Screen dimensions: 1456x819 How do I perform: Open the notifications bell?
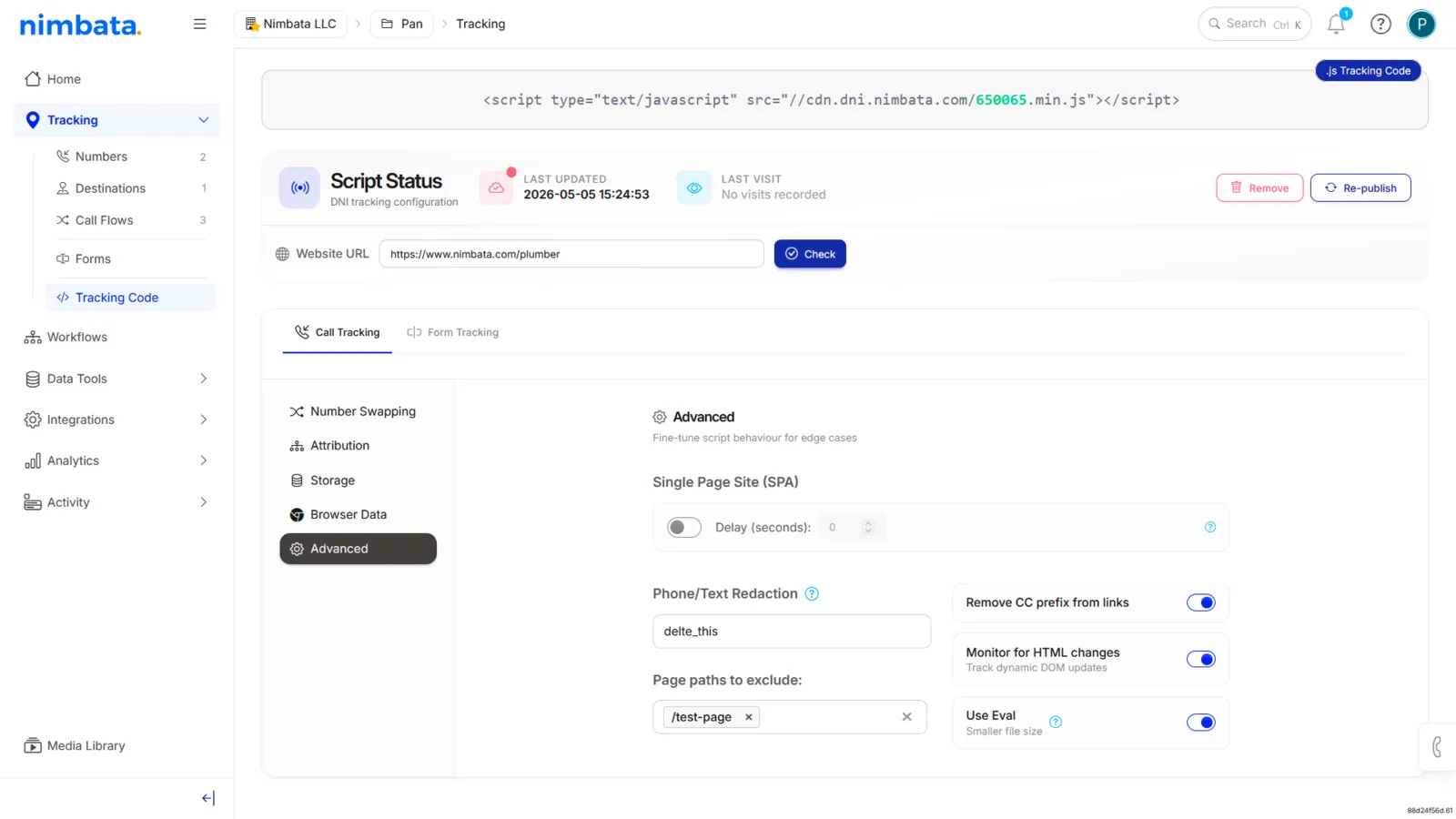[x=1336, y=24]
